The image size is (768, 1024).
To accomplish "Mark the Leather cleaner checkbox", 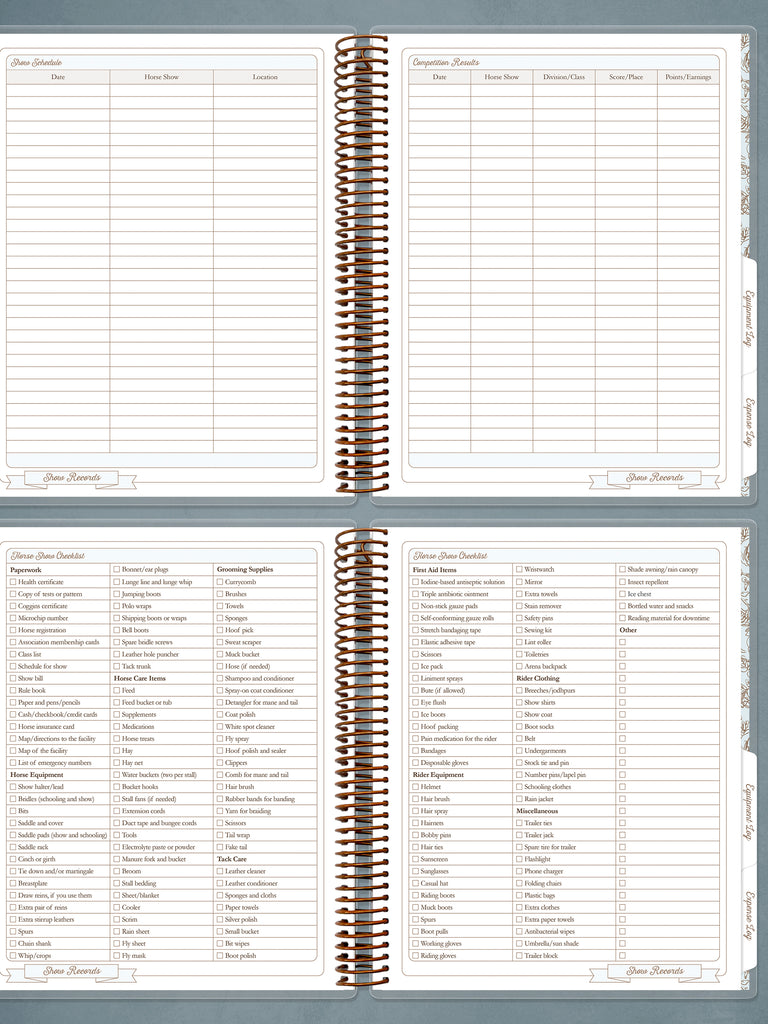I will pos(220,871).
